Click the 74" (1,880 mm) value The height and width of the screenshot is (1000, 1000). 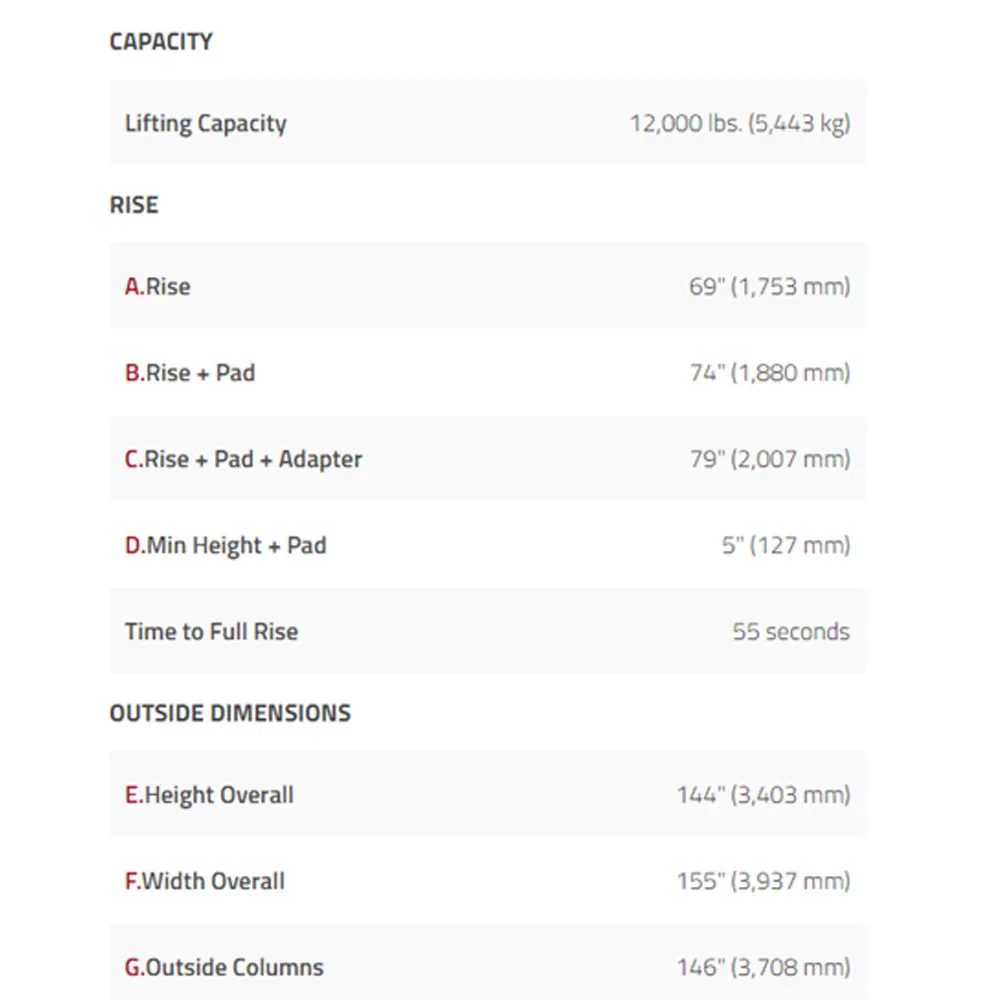coord(770,372)
